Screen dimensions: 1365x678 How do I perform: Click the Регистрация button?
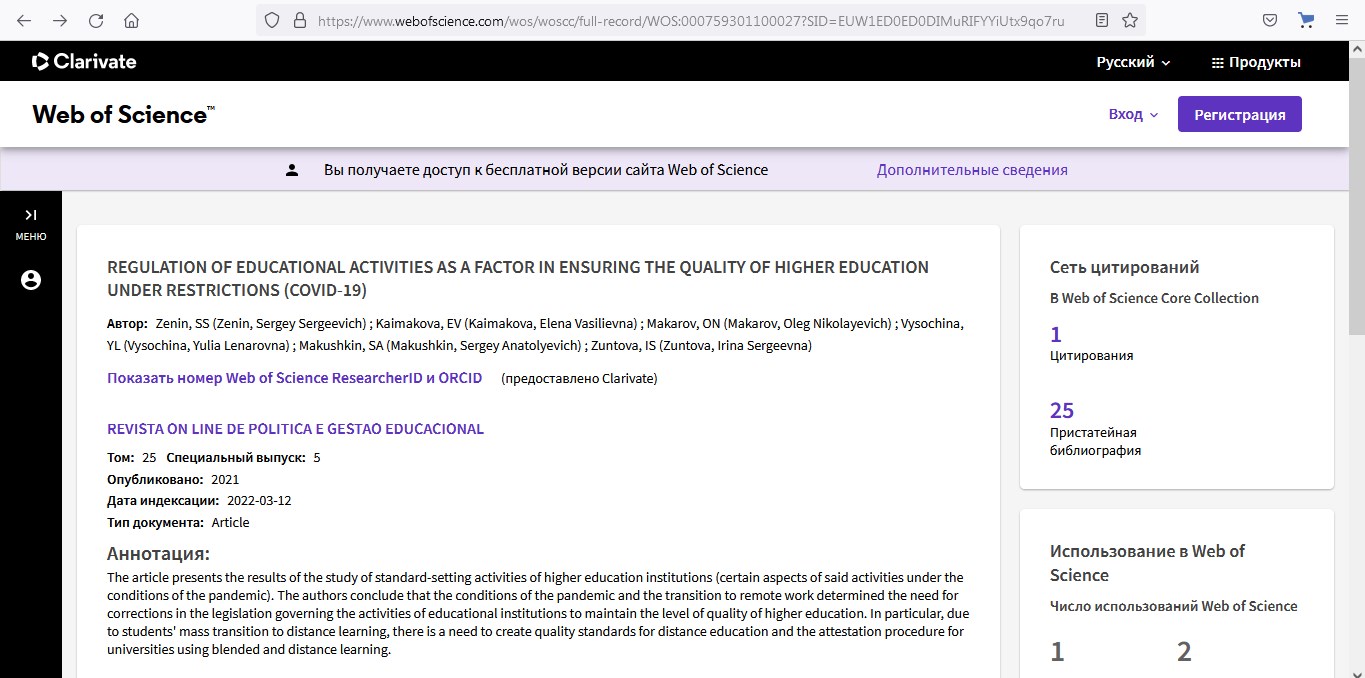[1240, 114]
